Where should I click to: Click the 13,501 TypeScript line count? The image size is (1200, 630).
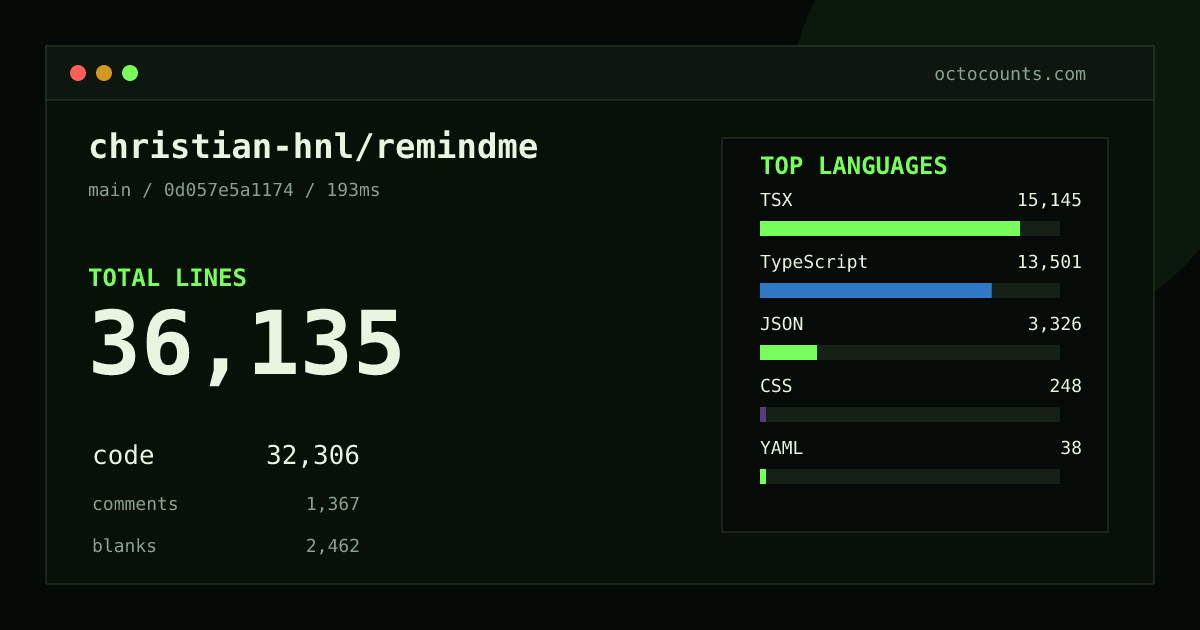click(1049, 262)
